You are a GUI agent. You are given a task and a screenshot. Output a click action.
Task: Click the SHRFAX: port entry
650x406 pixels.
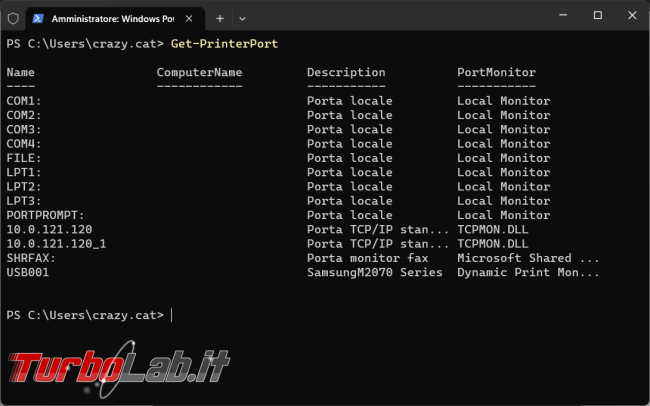pyautogui.click(x=31, y=258)
